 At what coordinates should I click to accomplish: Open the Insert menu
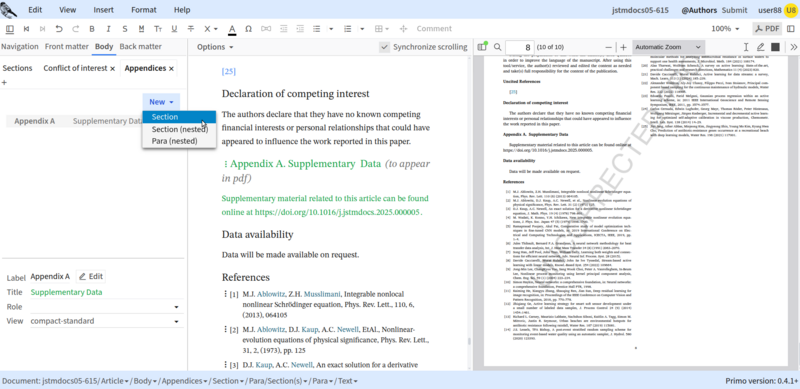coord(104,10)
